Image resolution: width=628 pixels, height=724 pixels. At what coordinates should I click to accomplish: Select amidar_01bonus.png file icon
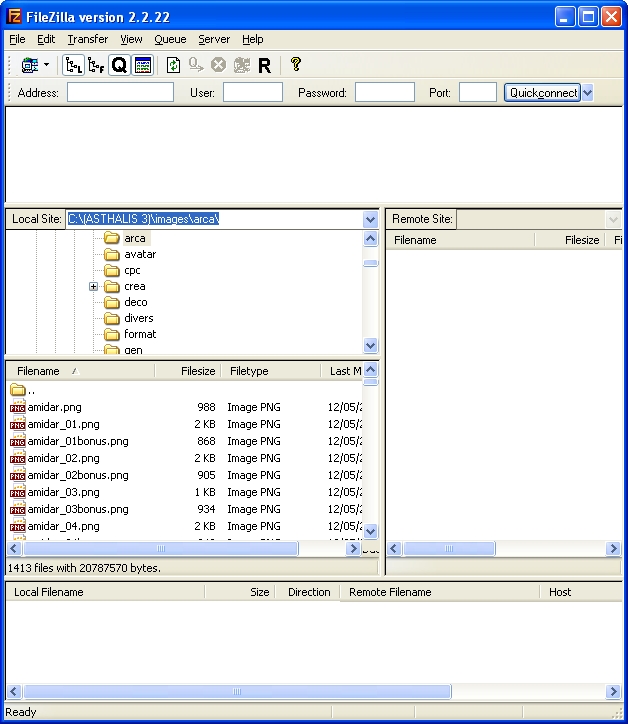18,441
